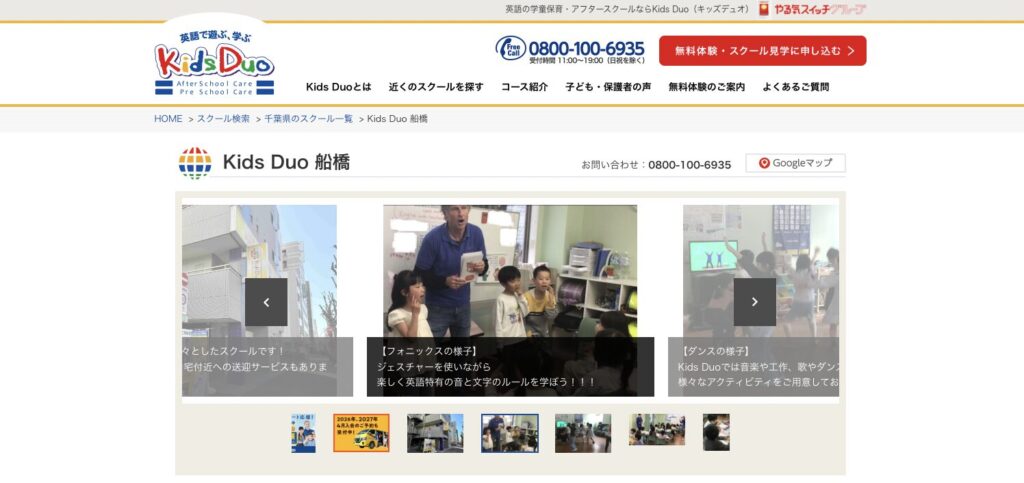
Task: Open よくあるご質問 menu item
Action: coord(795,87)
